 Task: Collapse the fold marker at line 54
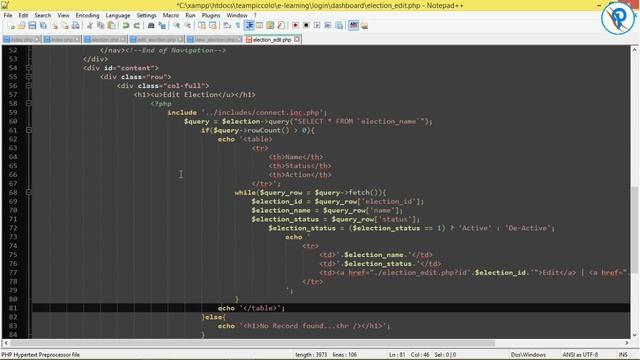point(29,68)
